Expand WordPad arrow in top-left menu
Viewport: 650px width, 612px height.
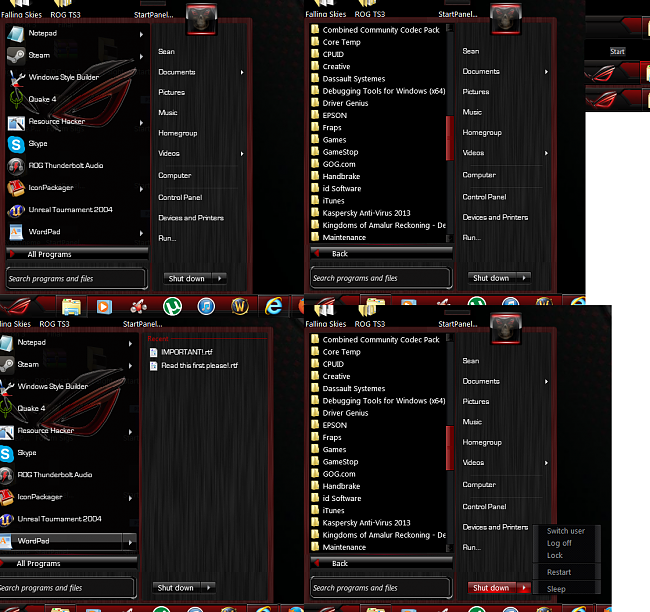point(141,233)
